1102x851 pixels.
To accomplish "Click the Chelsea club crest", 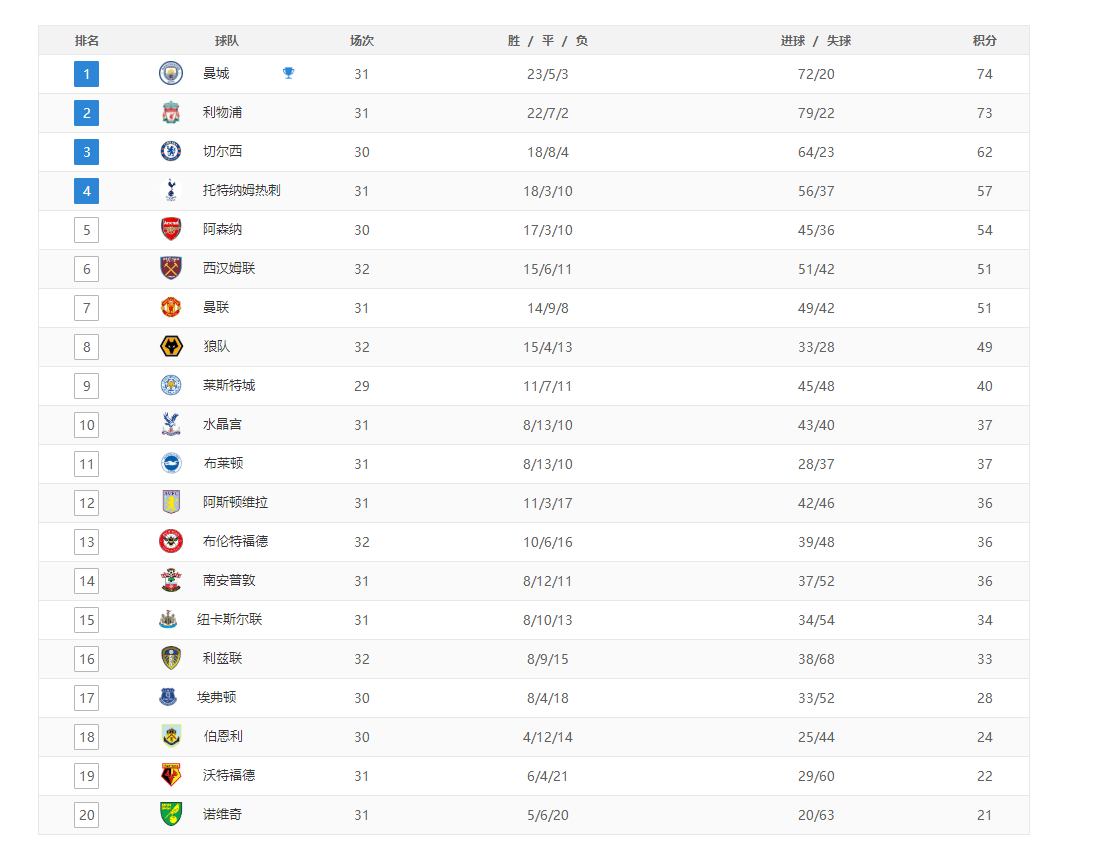I will tap(171, 151).
